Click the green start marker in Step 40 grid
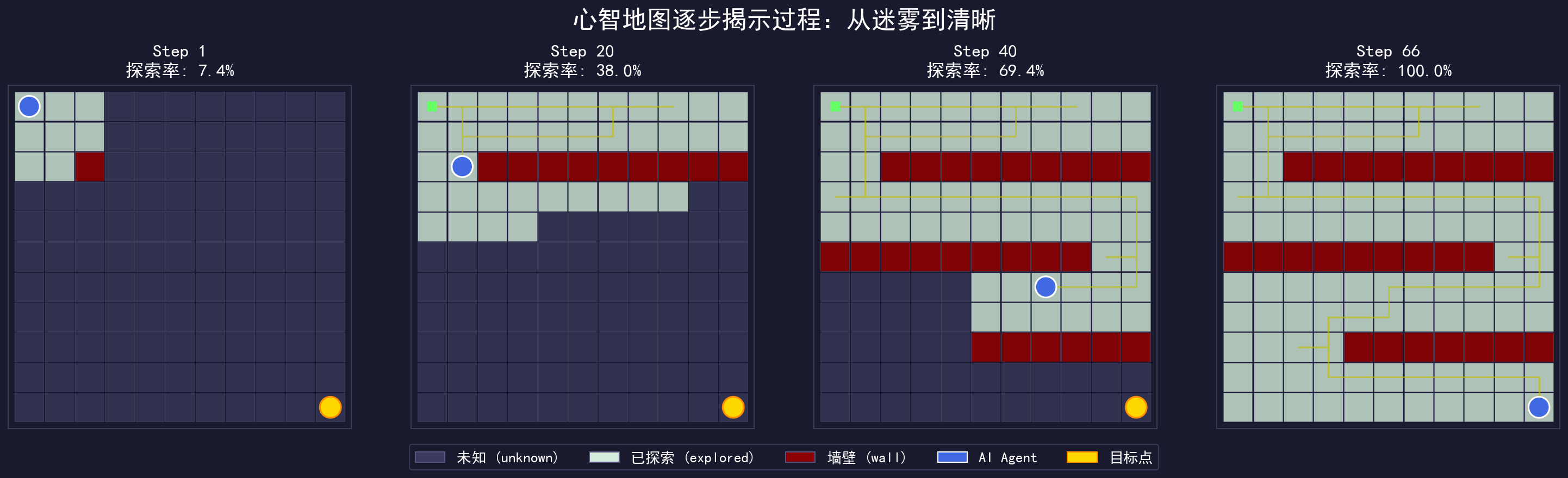This screenshot has height=478, width=1568. 835,106
